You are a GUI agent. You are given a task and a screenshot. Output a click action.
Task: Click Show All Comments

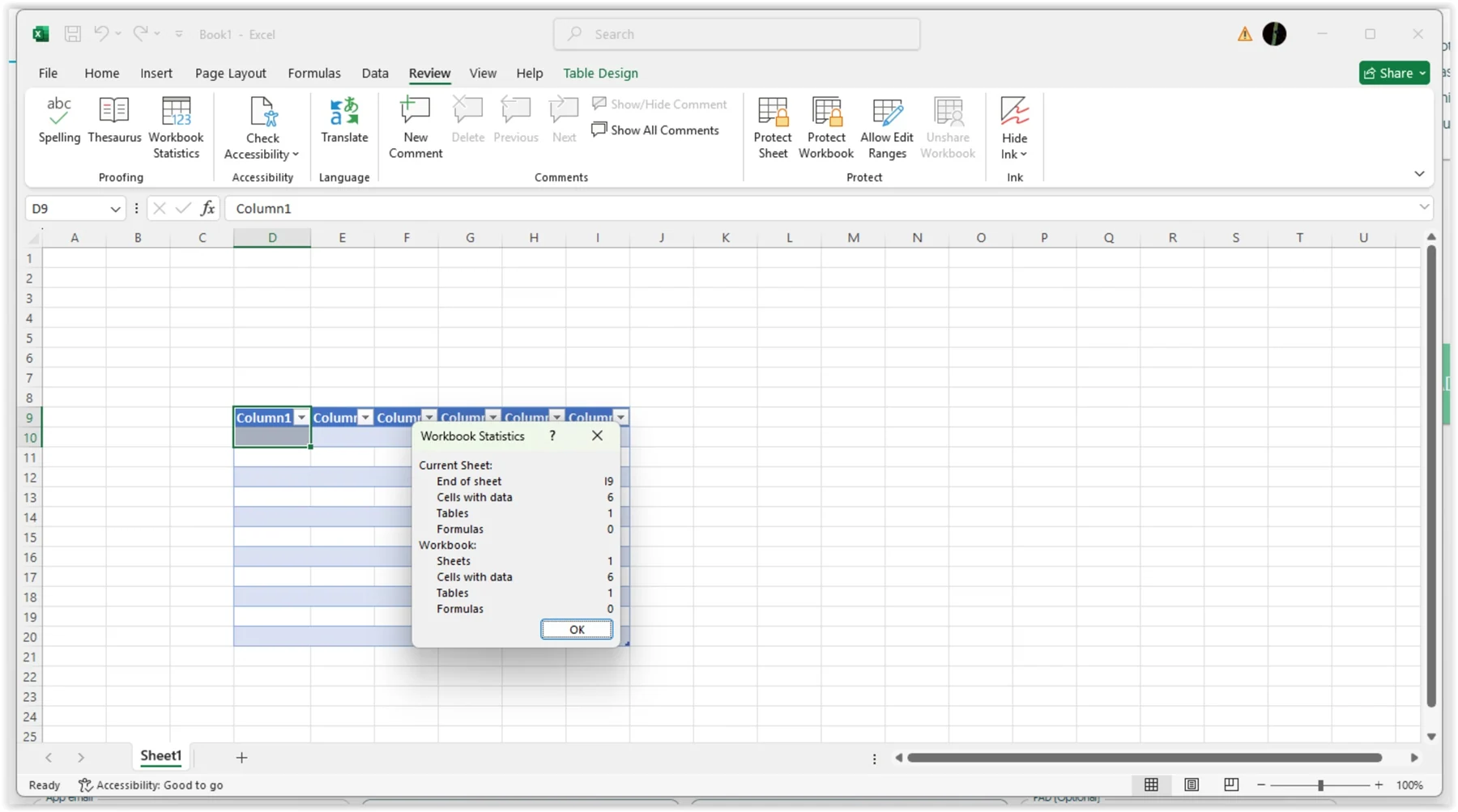[655, 130]
